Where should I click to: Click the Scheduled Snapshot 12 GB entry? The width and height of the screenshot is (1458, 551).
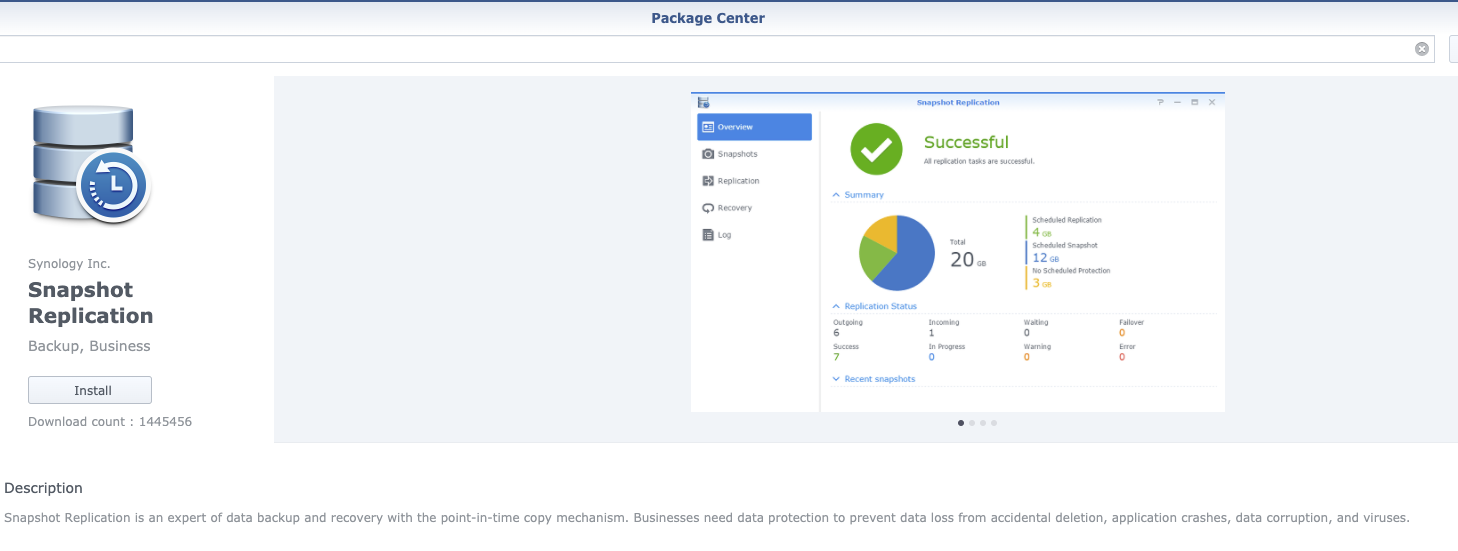tap(1064, 251)
